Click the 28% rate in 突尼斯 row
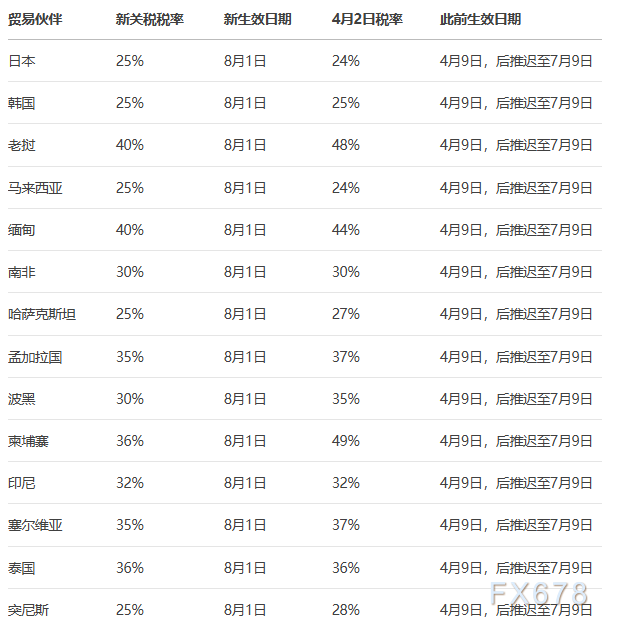The width and height of the screenshot is (618, 629). point(346,610)
